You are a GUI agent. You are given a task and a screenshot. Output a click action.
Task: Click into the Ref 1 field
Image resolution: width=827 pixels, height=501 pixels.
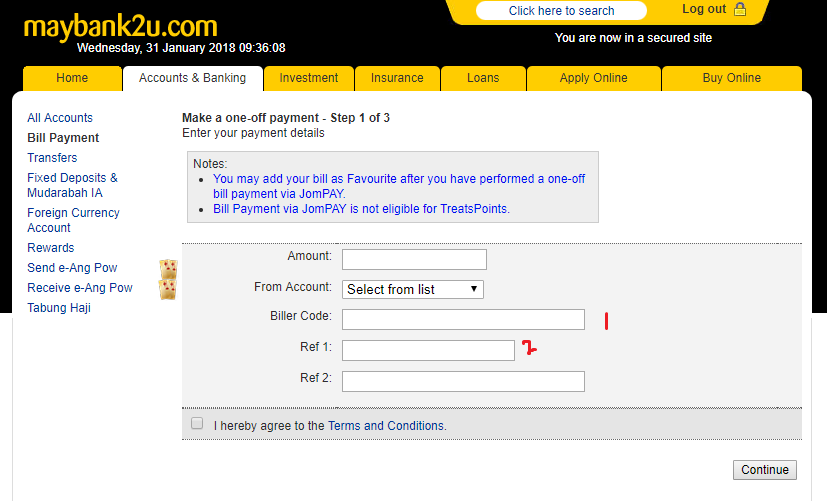coord(428,351)
